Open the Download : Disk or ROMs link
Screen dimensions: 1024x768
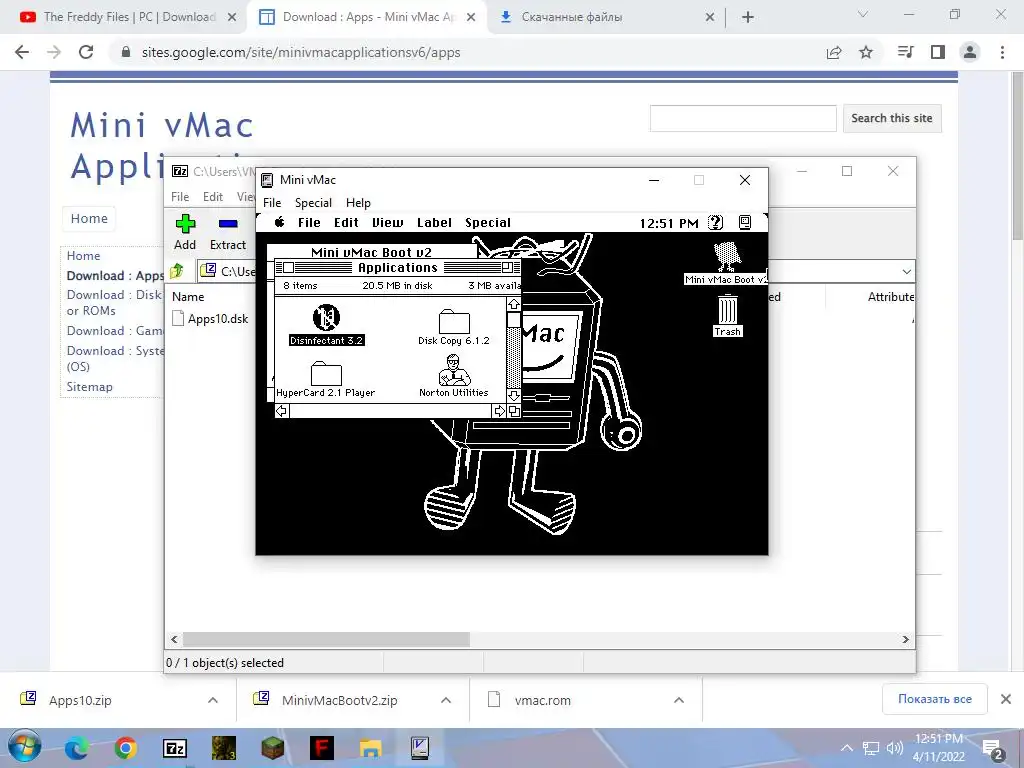coord(114,302)
